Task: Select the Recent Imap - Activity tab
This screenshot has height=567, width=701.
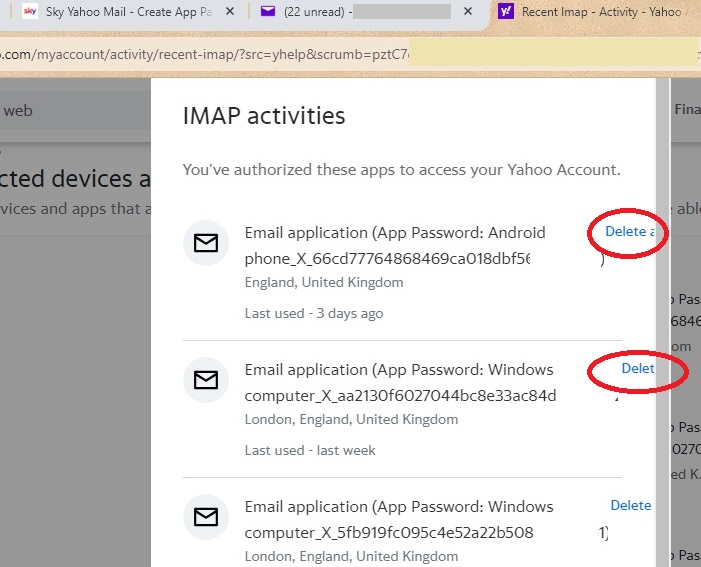Action: pos(602,12)
